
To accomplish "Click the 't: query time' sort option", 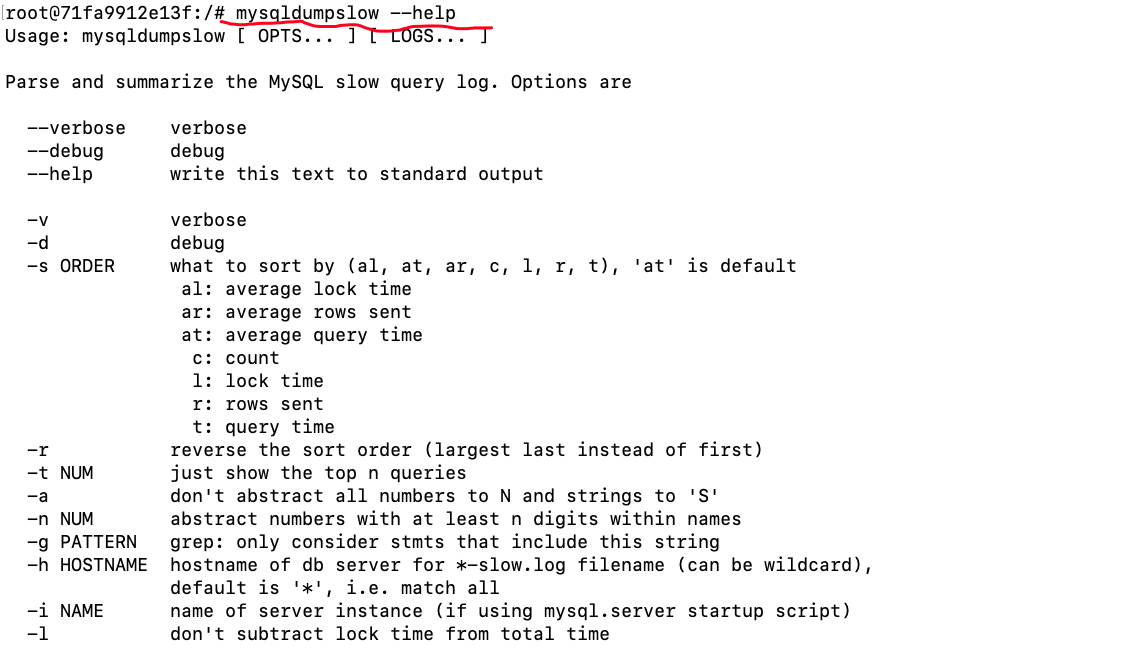I will point(263,427).
